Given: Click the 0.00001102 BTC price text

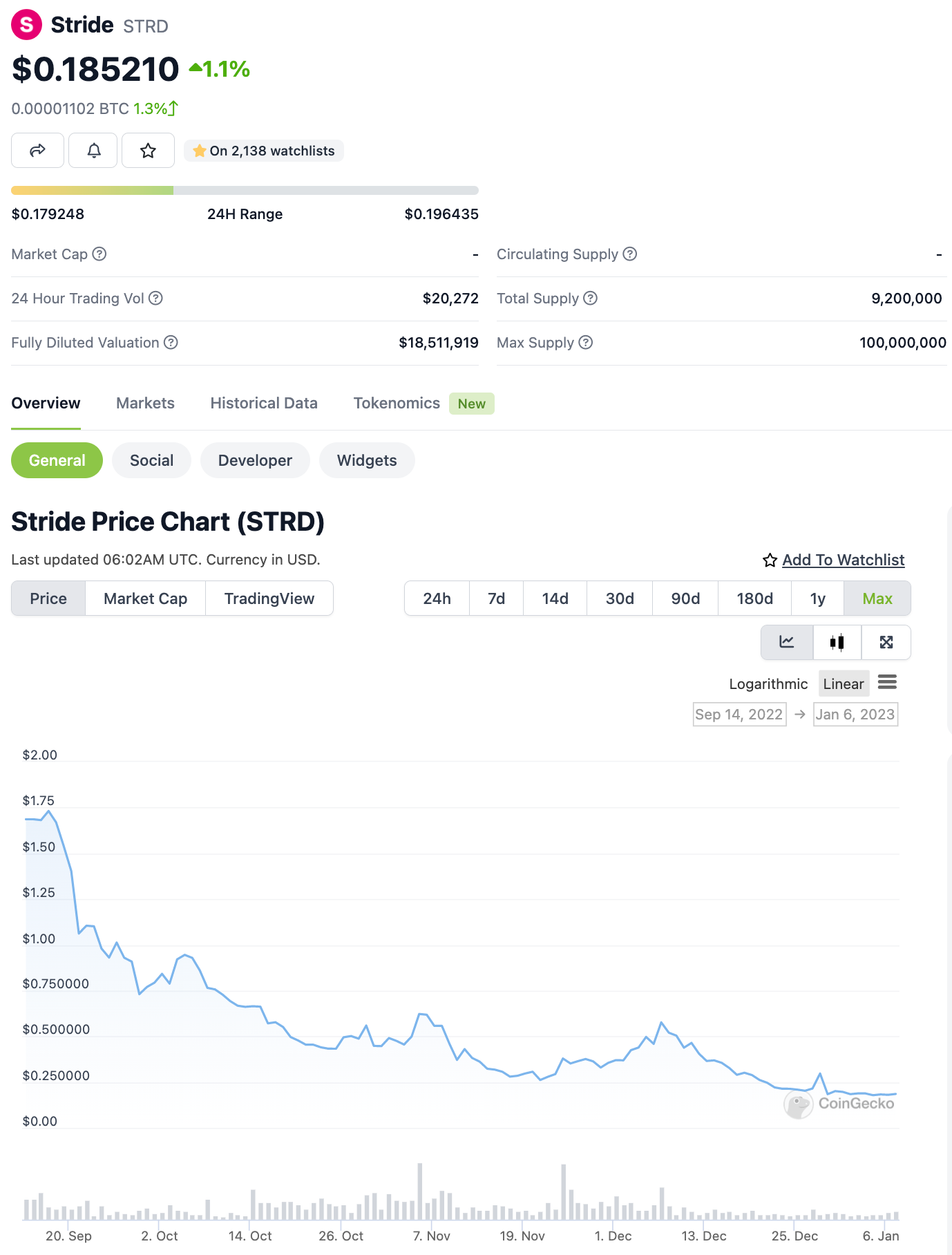Looking at the screenshot, I should point(70,108).
